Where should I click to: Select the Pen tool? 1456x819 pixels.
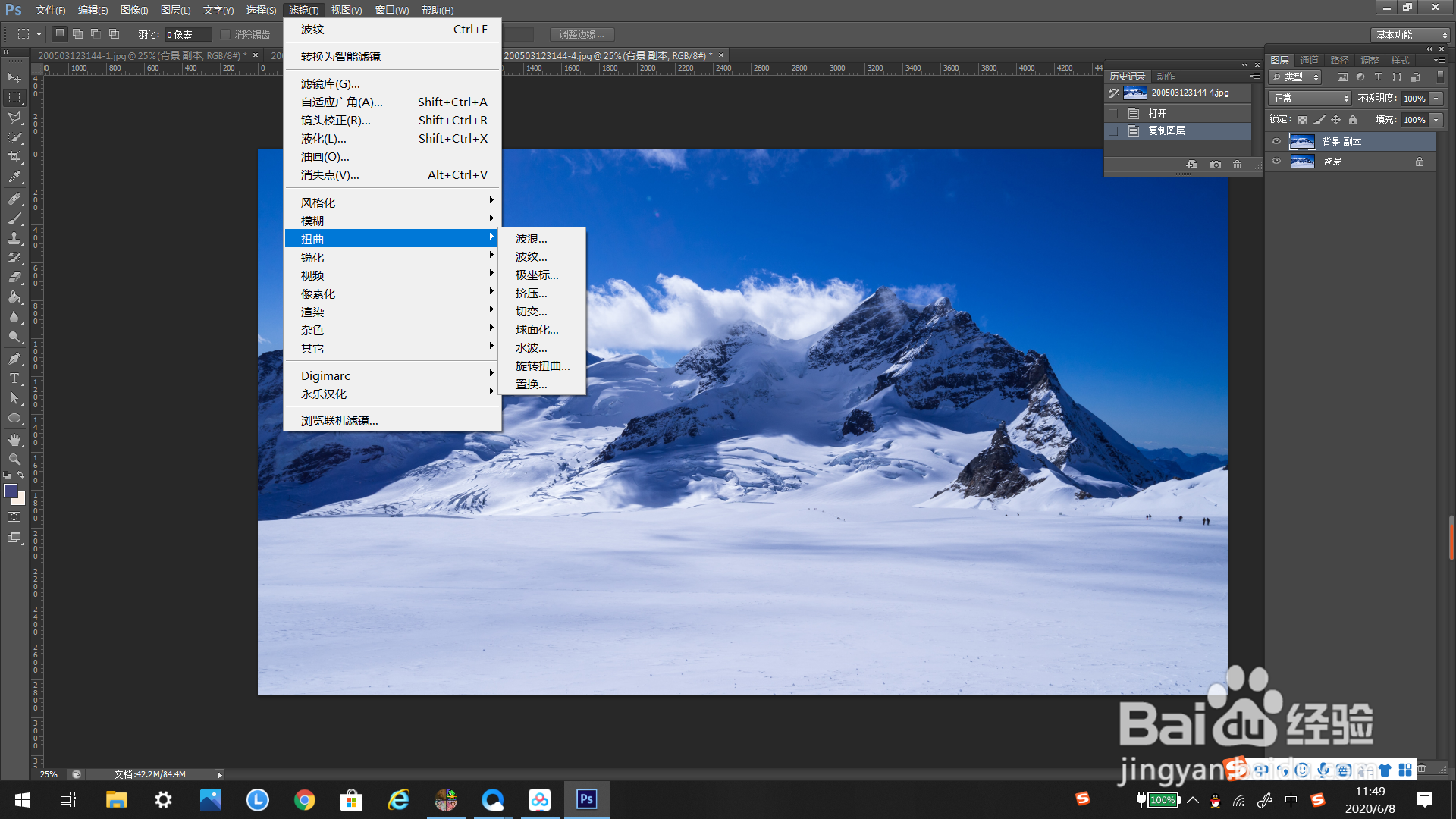point(14,359)
